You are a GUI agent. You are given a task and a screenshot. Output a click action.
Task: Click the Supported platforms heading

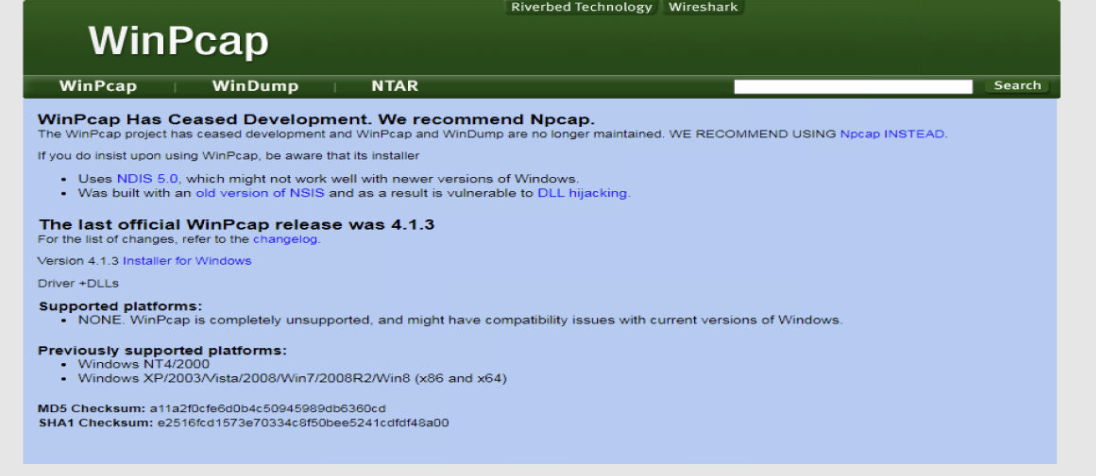click(x=120, y=306)
